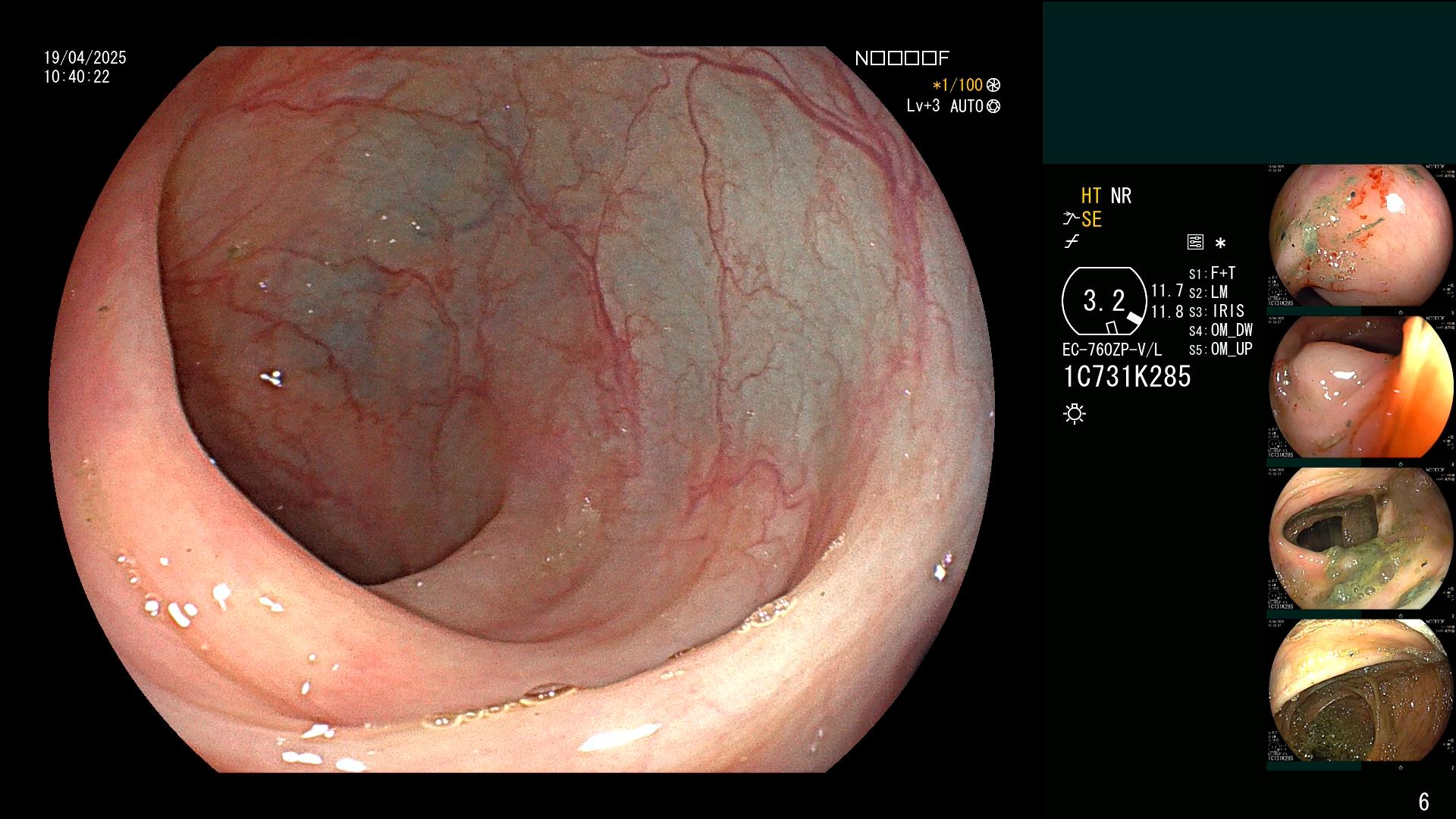
Task: Select the S4: OM_DW switch assignment
Action: pyautogui.click(x=1220, y=330)
